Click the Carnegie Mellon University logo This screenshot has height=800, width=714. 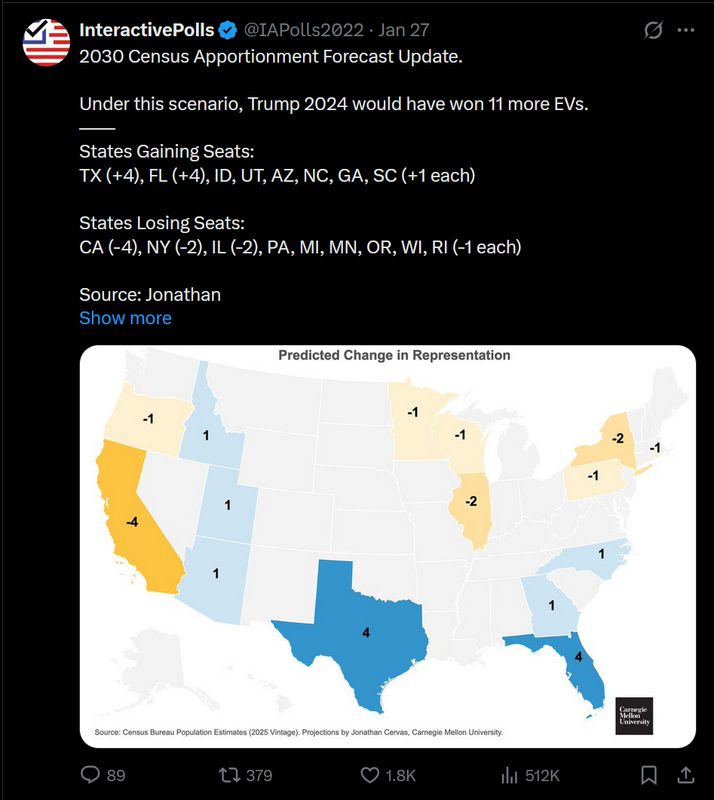(634, 717)
